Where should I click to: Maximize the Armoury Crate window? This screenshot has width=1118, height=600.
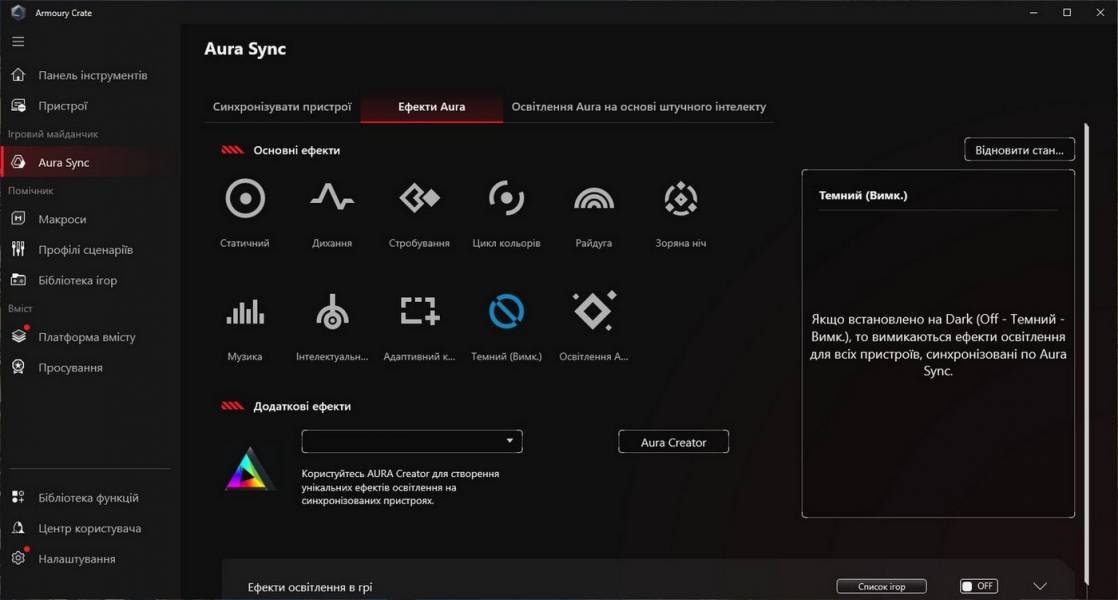[x=1067, y=12]
